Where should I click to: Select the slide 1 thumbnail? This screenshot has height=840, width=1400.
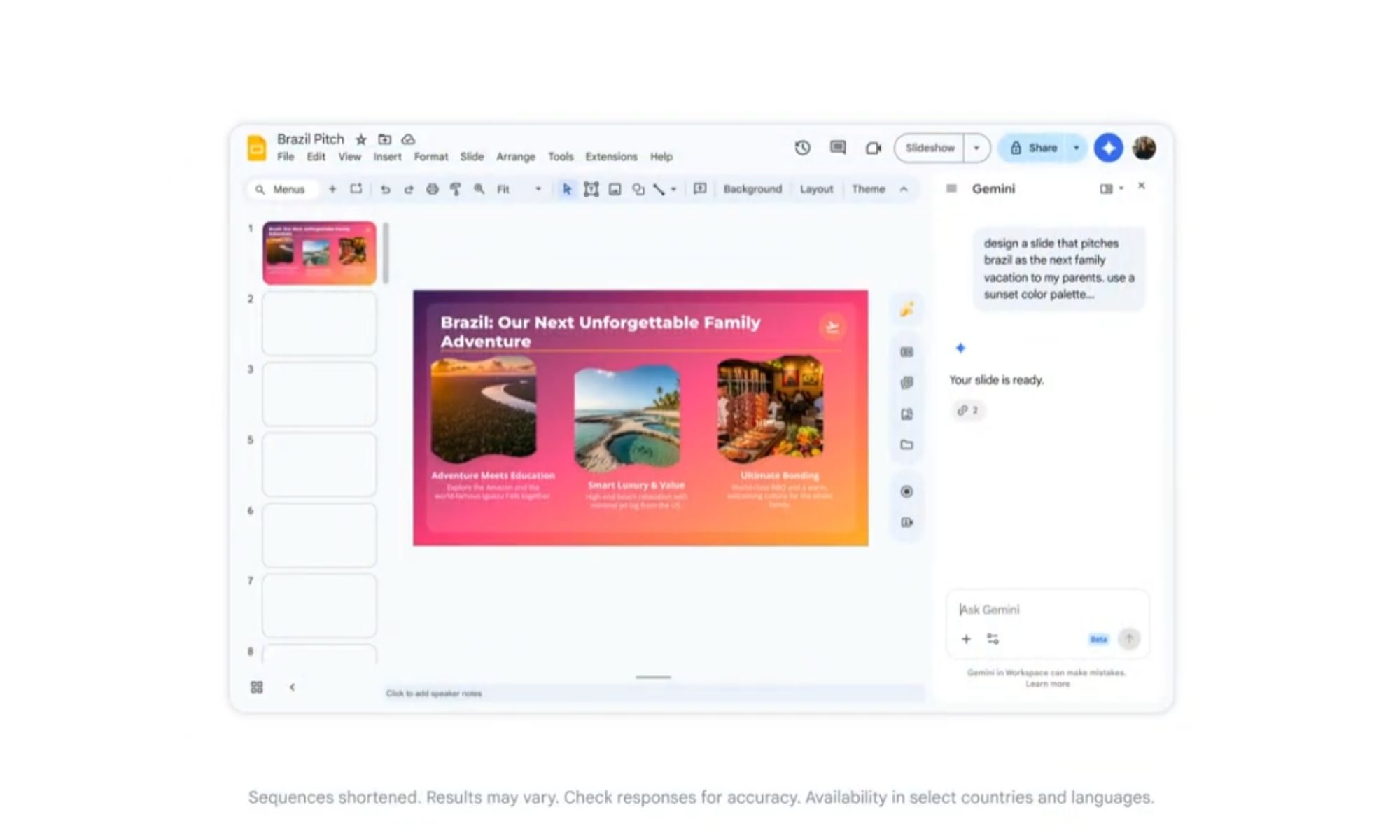point(318,253)
